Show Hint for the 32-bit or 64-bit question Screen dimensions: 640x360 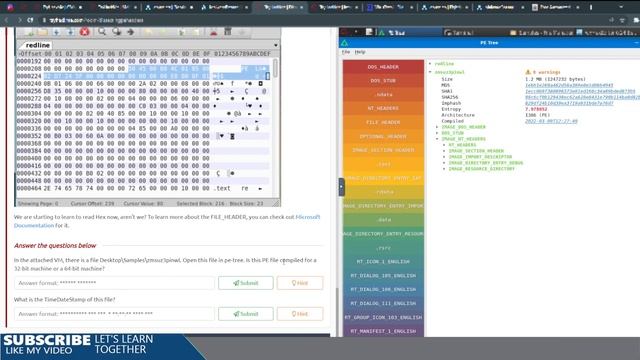point(300,283)
